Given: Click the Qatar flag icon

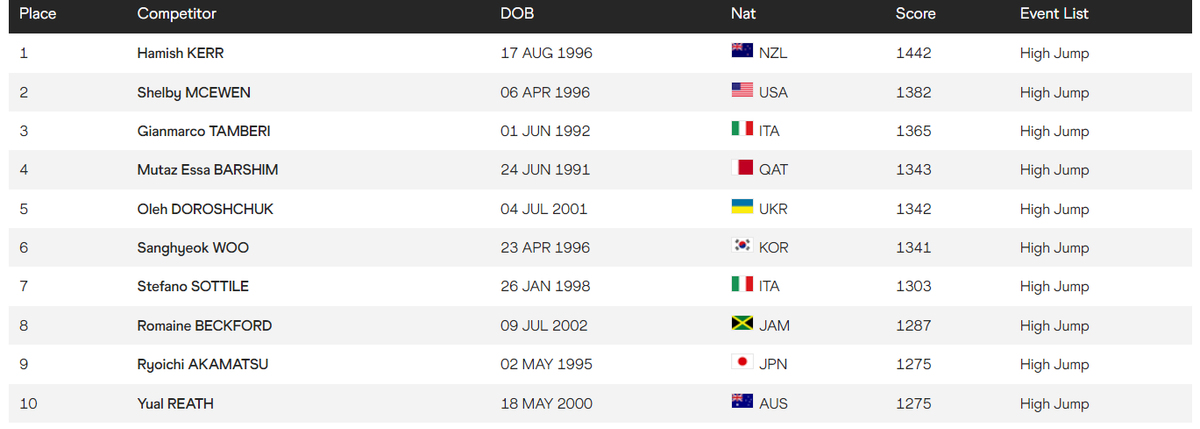Looking at the screenshot, I should (742, 169).
